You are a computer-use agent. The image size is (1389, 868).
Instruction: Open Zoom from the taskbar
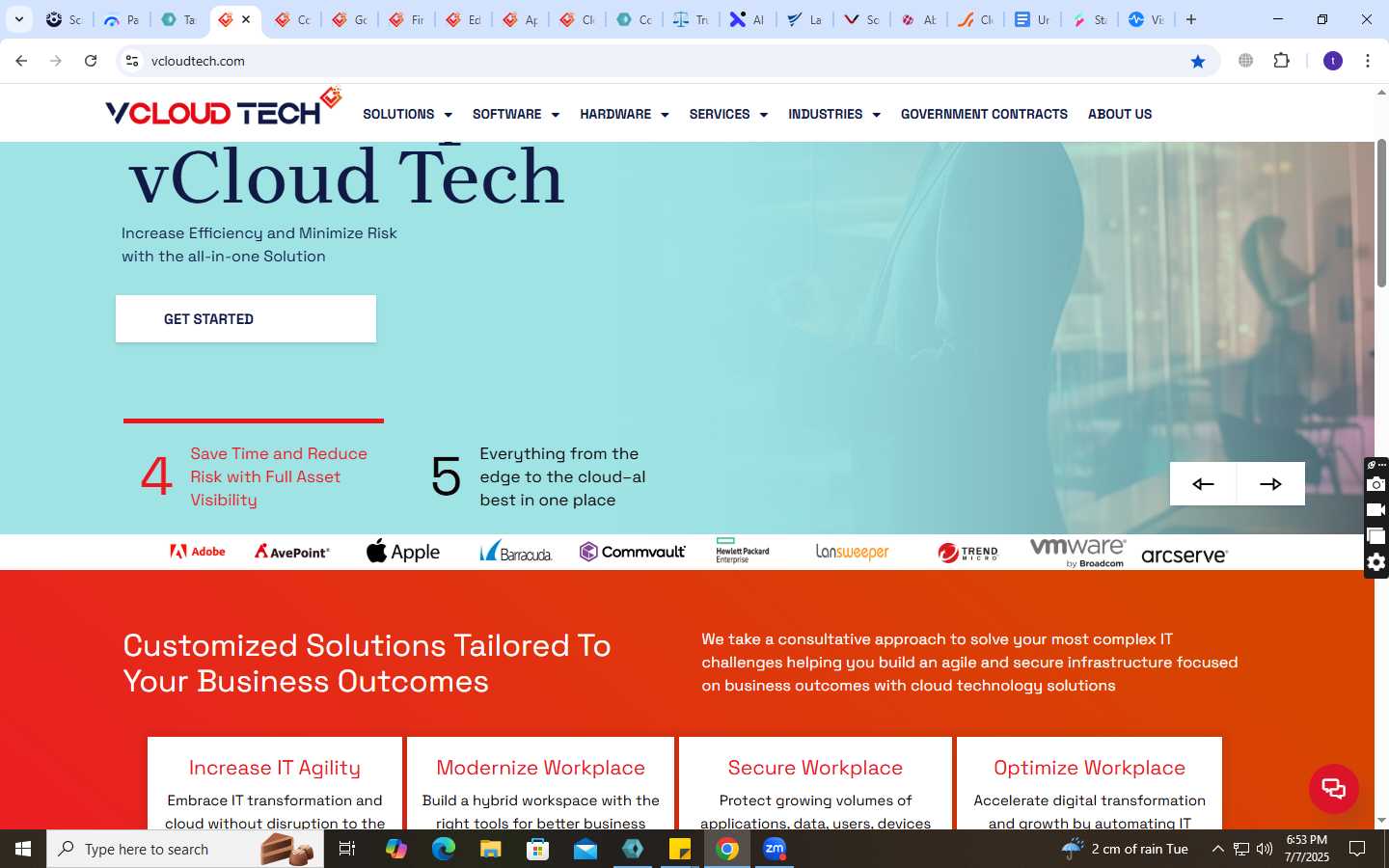(x=775, y=849)
